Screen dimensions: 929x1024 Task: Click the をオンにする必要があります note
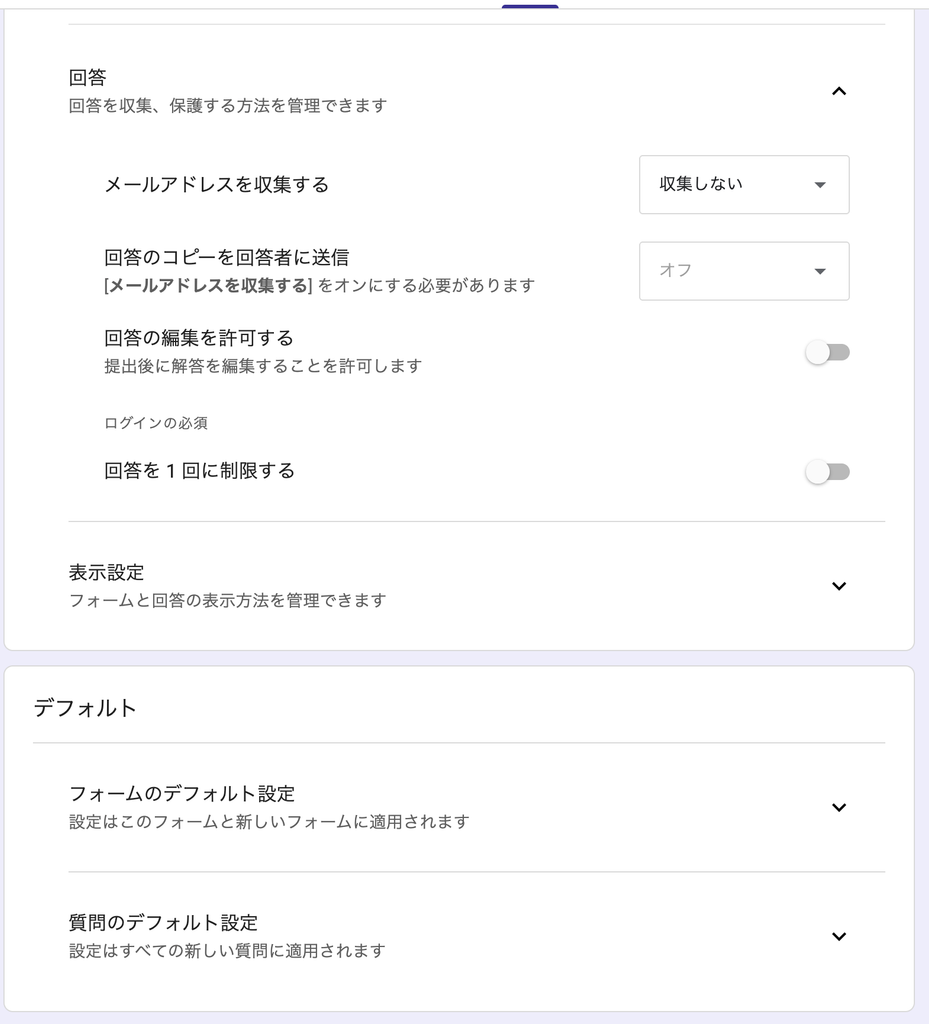[426, 285]
